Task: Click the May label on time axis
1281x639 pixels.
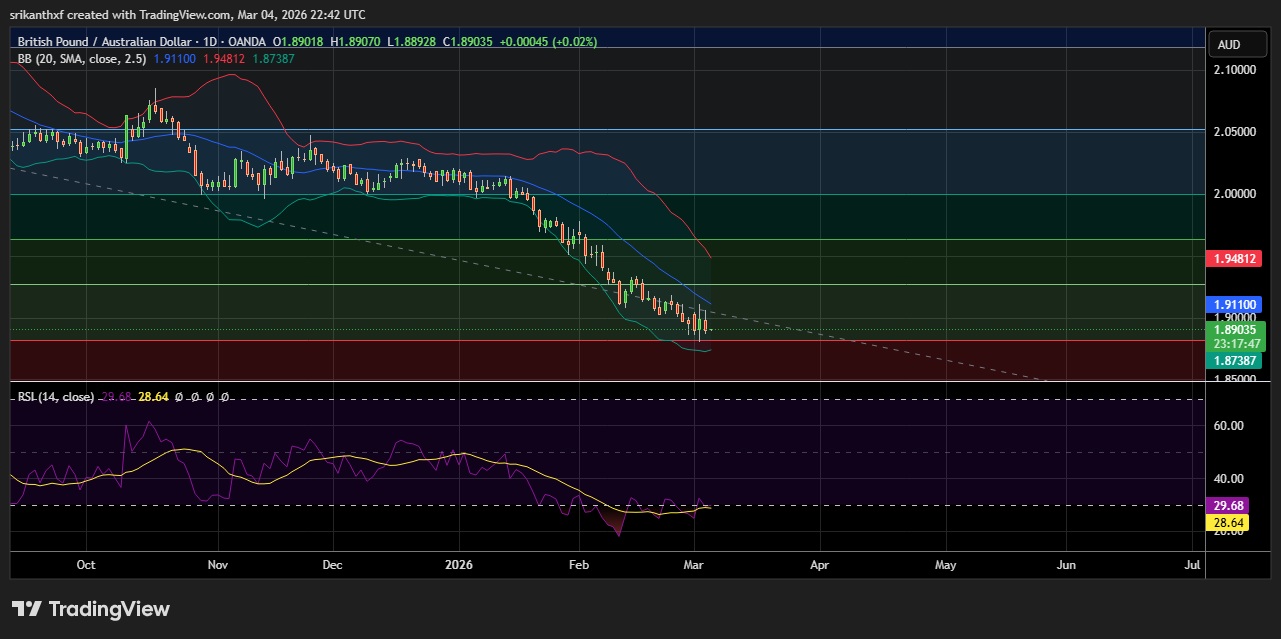Action: pos(945,565)
